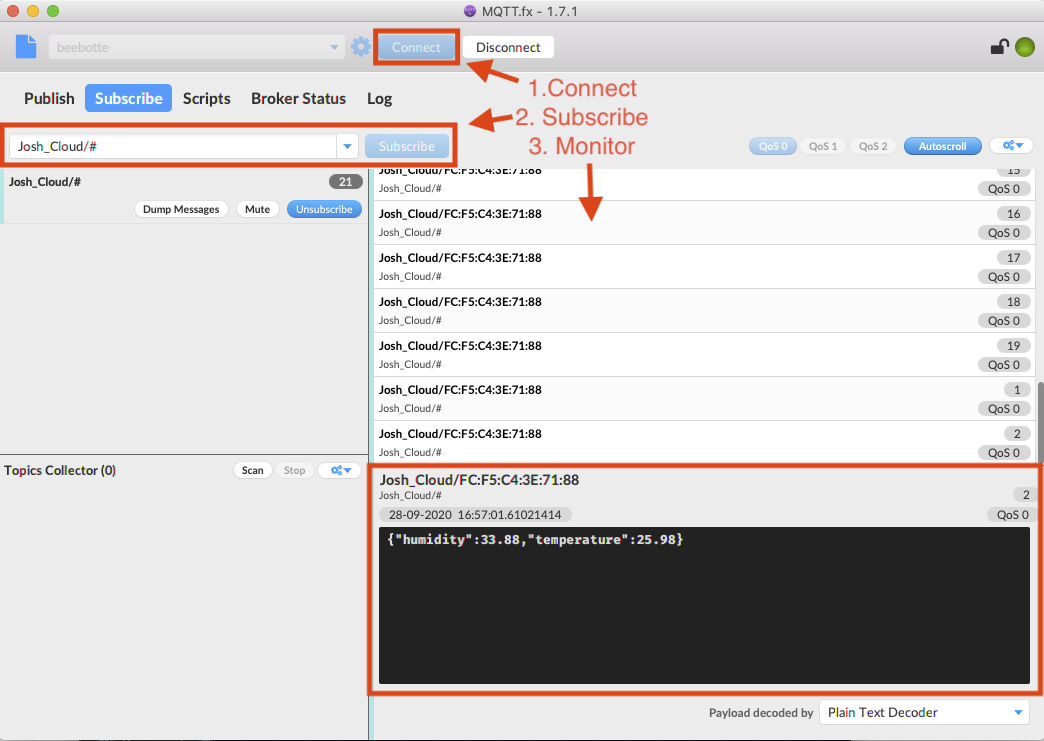
Task: Open the gears menu beside Autoscroll
Action: pyautogui.click(x=1011, y=145)
